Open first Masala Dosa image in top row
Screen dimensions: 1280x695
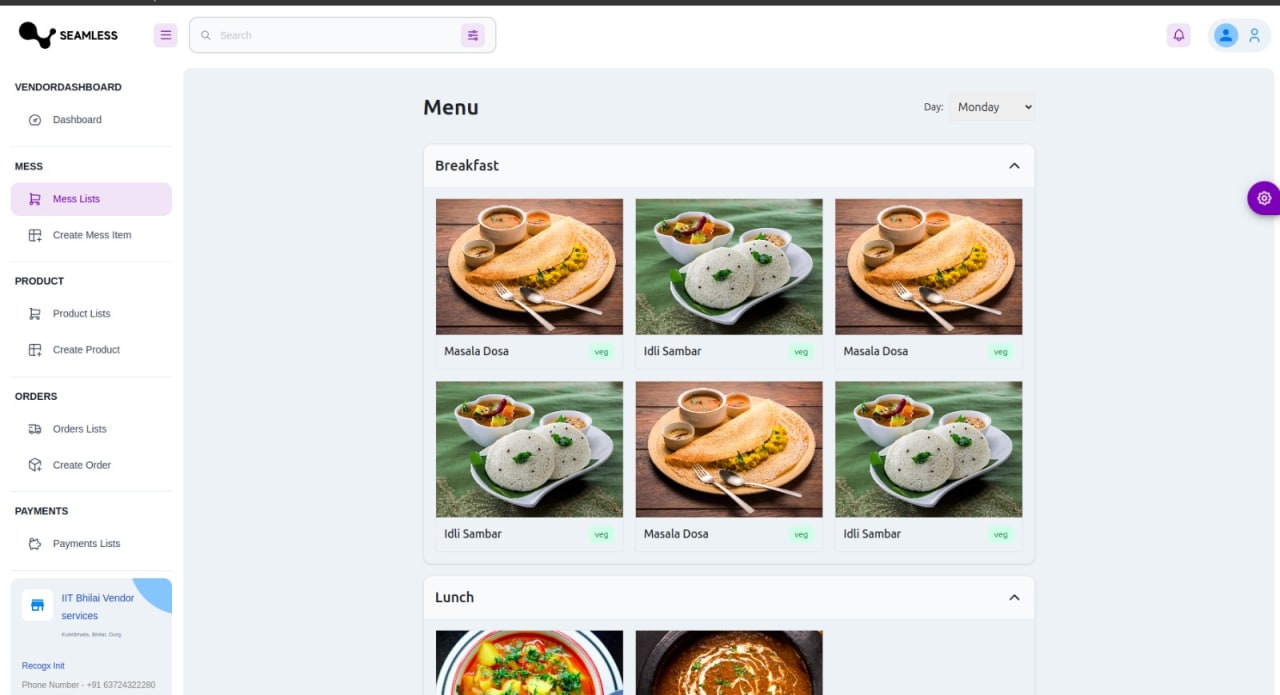click(x=529, y=267)
